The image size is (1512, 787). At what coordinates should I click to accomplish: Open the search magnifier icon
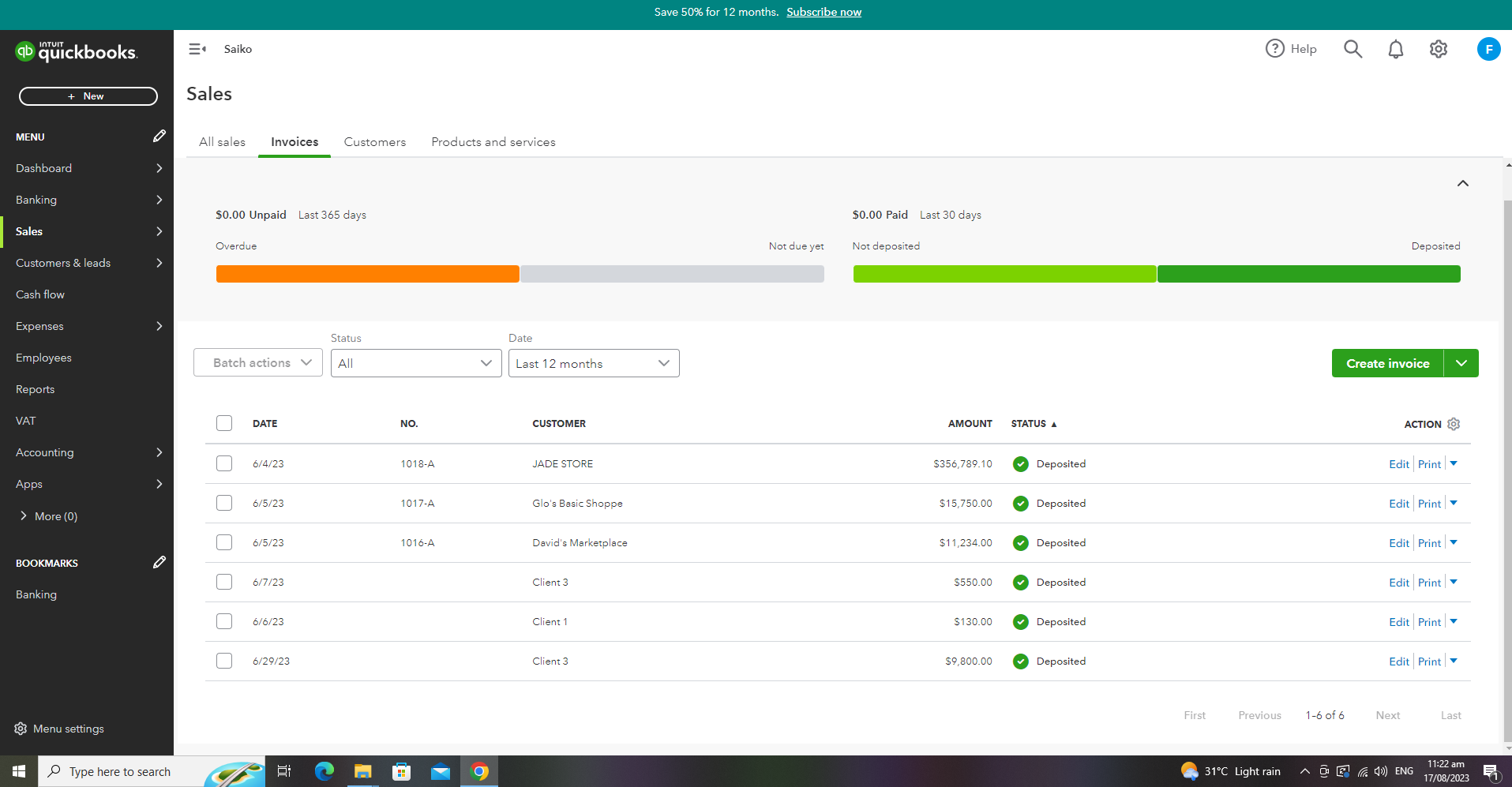[1353, 49]
